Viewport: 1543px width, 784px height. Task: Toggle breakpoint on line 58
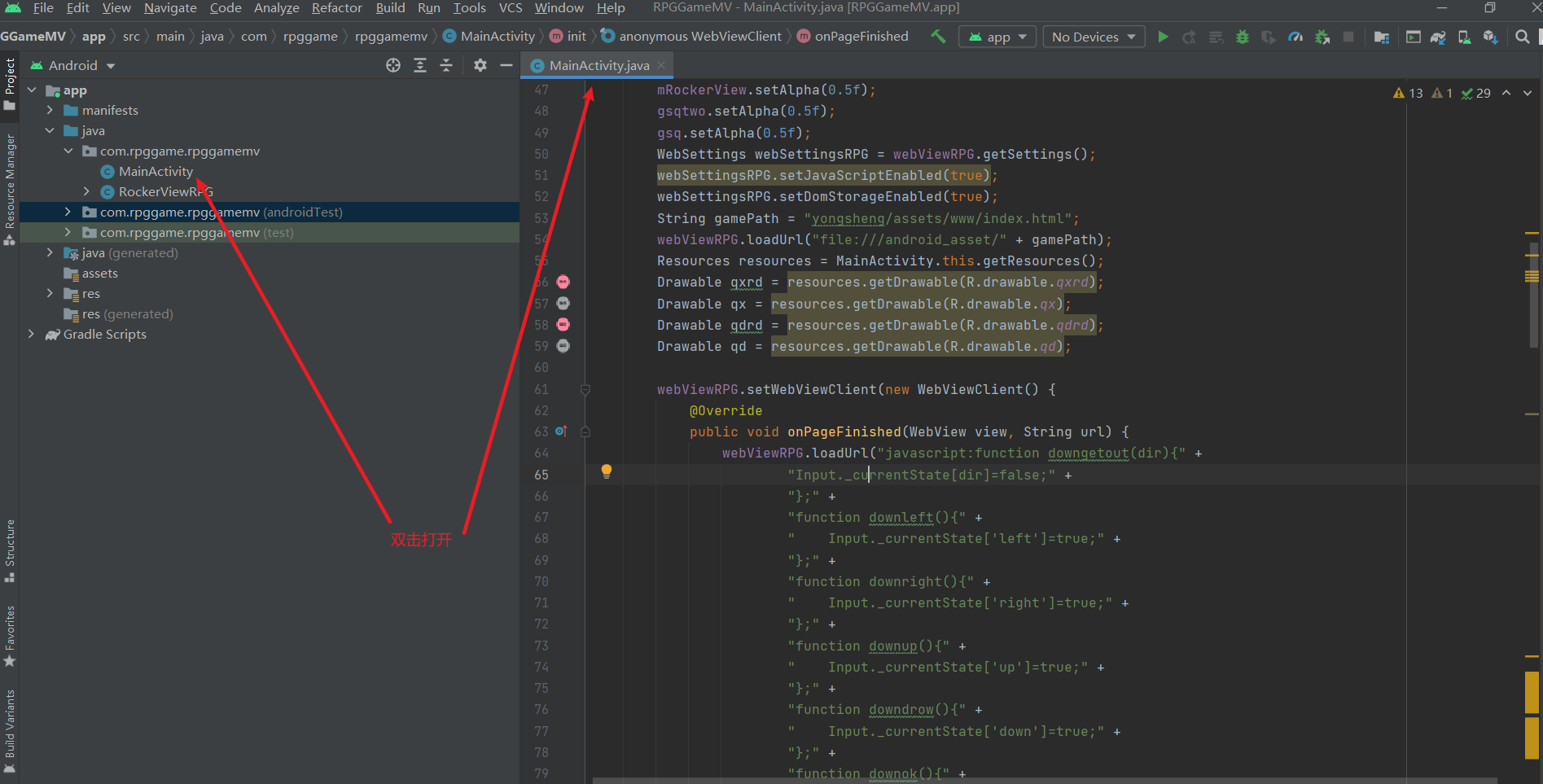click(563, 324)
